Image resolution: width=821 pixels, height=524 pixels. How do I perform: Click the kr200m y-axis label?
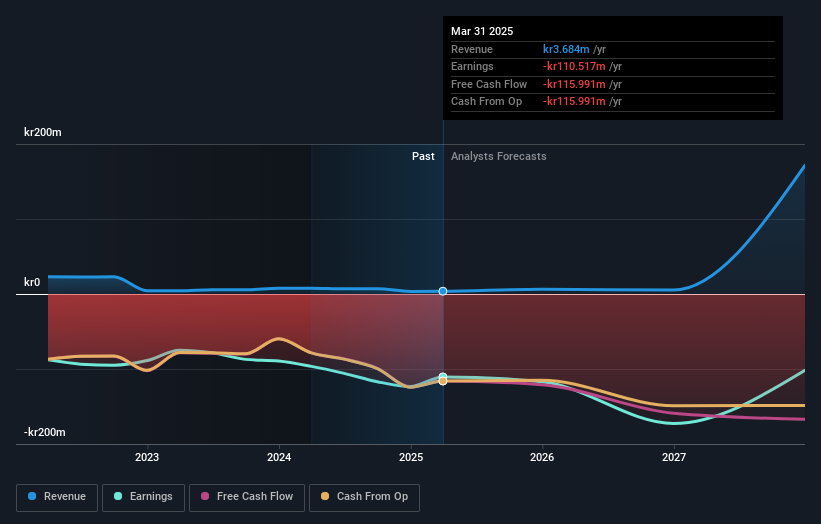click(42, 132)
